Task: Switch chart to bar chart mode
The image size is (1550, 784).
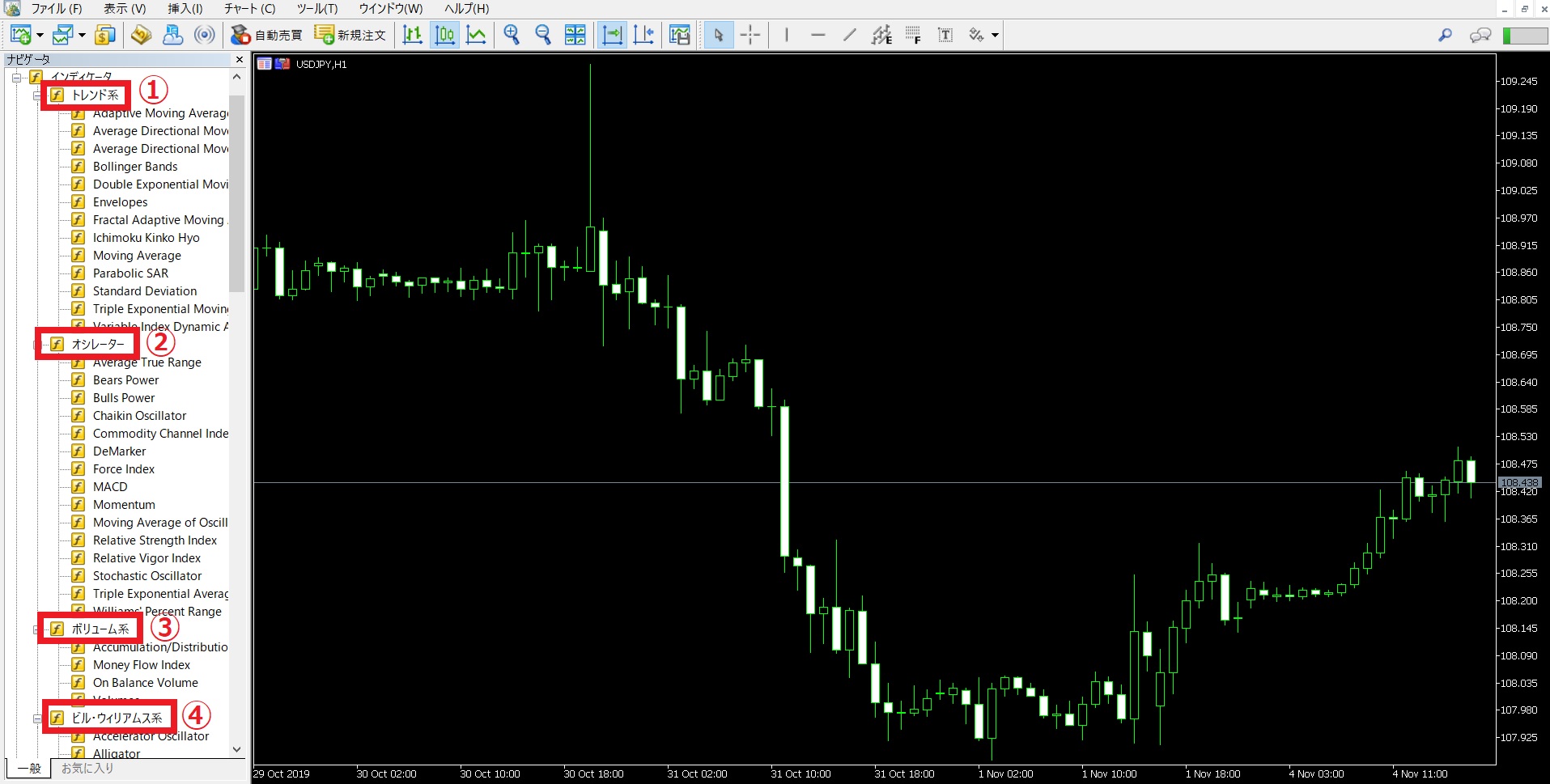Action: [x=413, y=35]
